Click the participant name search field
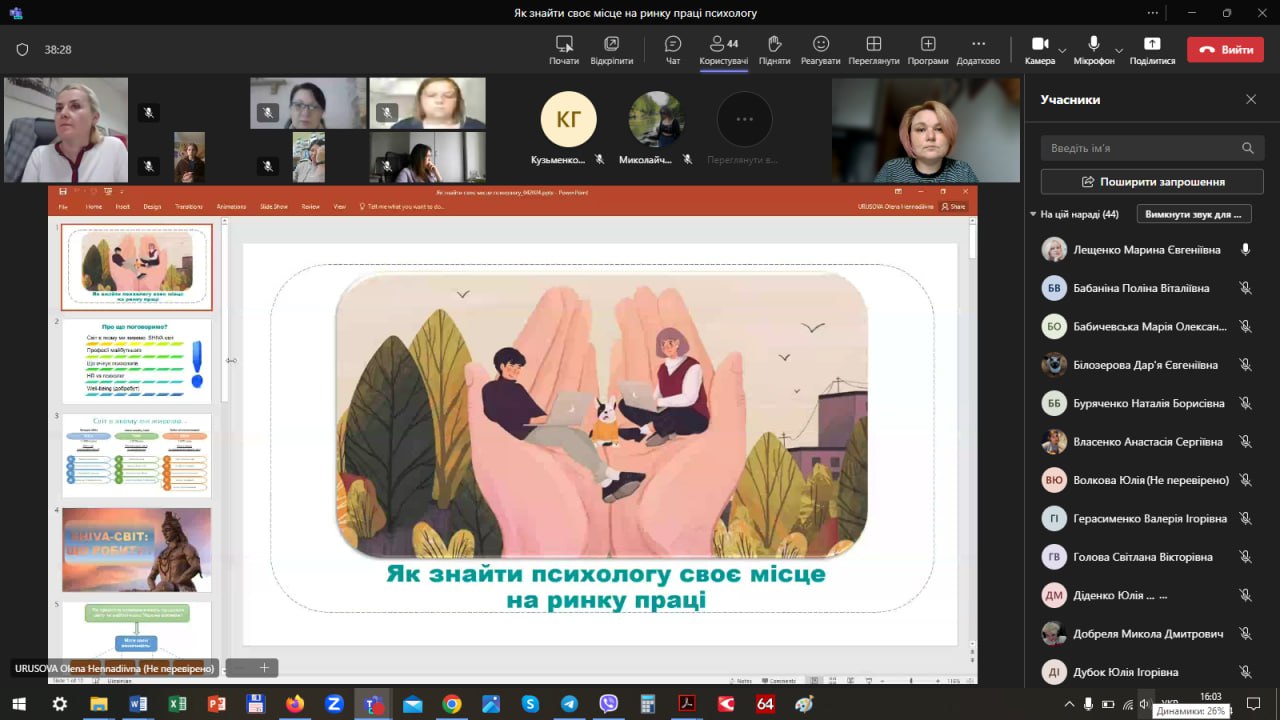 point(1140,148)
